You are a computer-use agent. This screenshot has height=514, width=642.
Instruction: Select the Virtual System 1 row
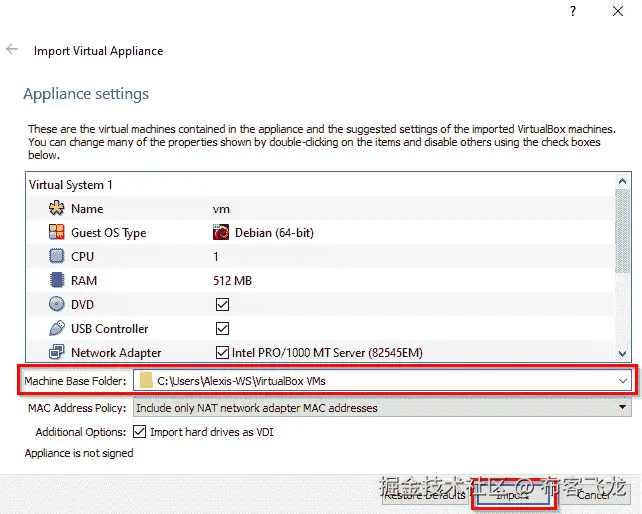321,185
